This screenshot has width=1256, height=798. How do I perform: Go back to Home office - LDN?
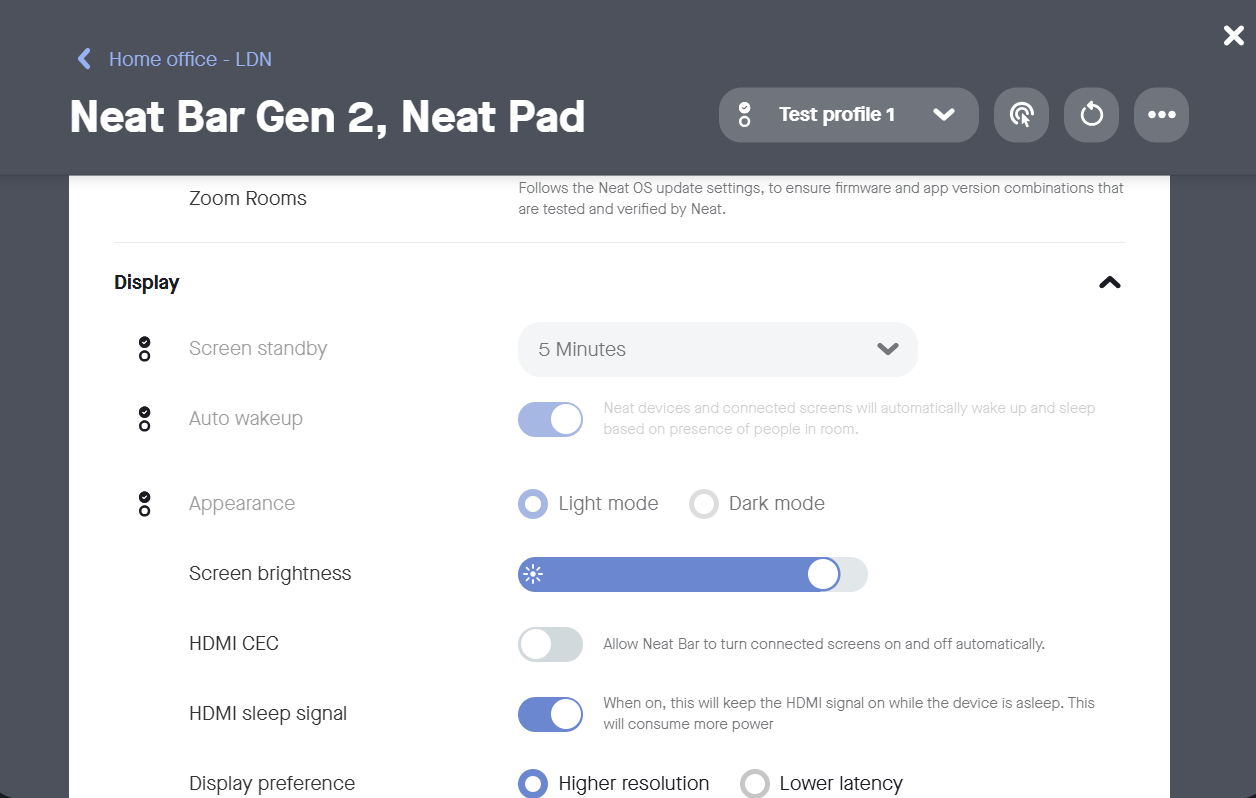[x=190, y=59]
